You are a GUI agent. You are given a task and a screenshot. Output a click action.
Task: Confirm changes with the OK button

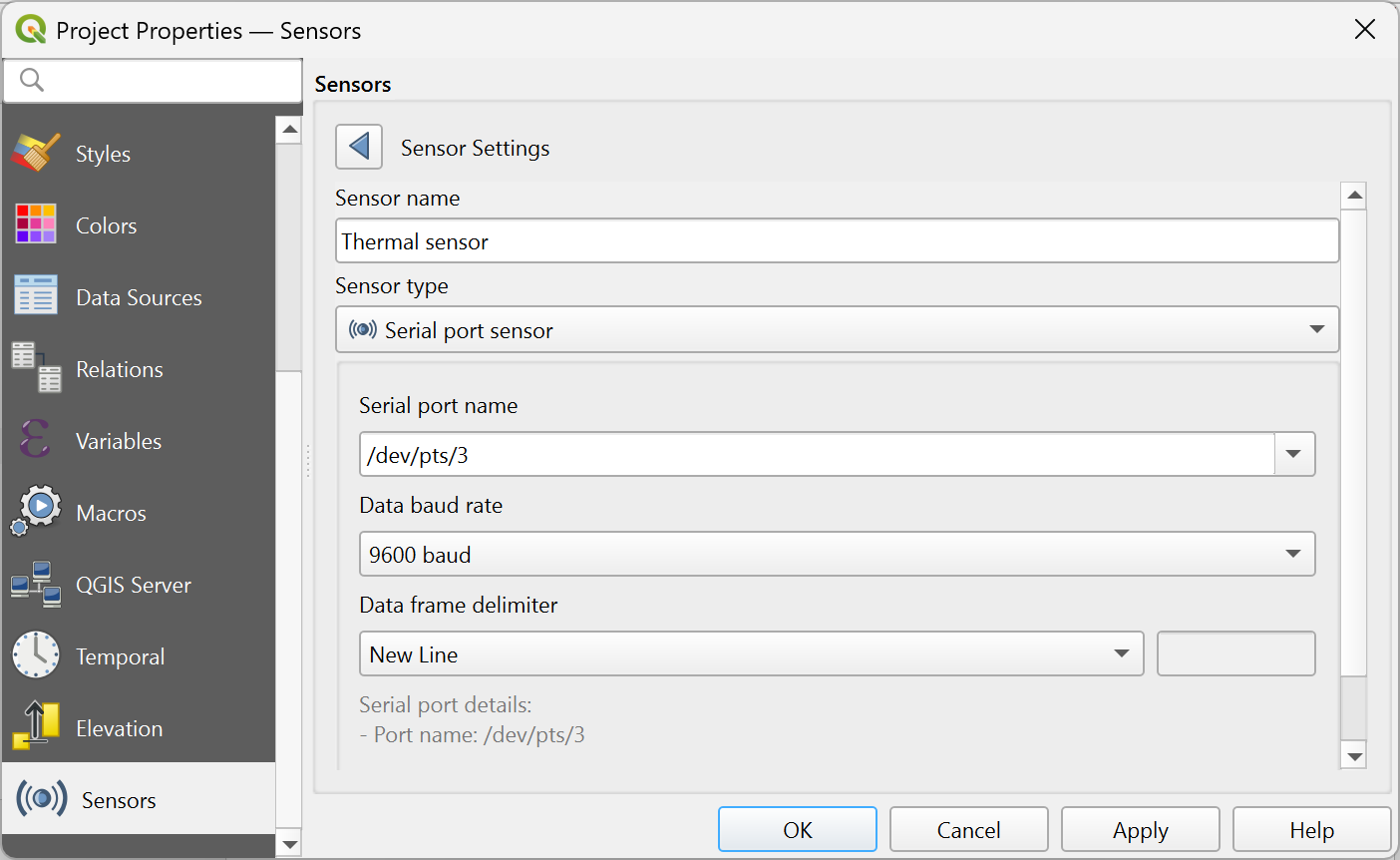(797, 829)
